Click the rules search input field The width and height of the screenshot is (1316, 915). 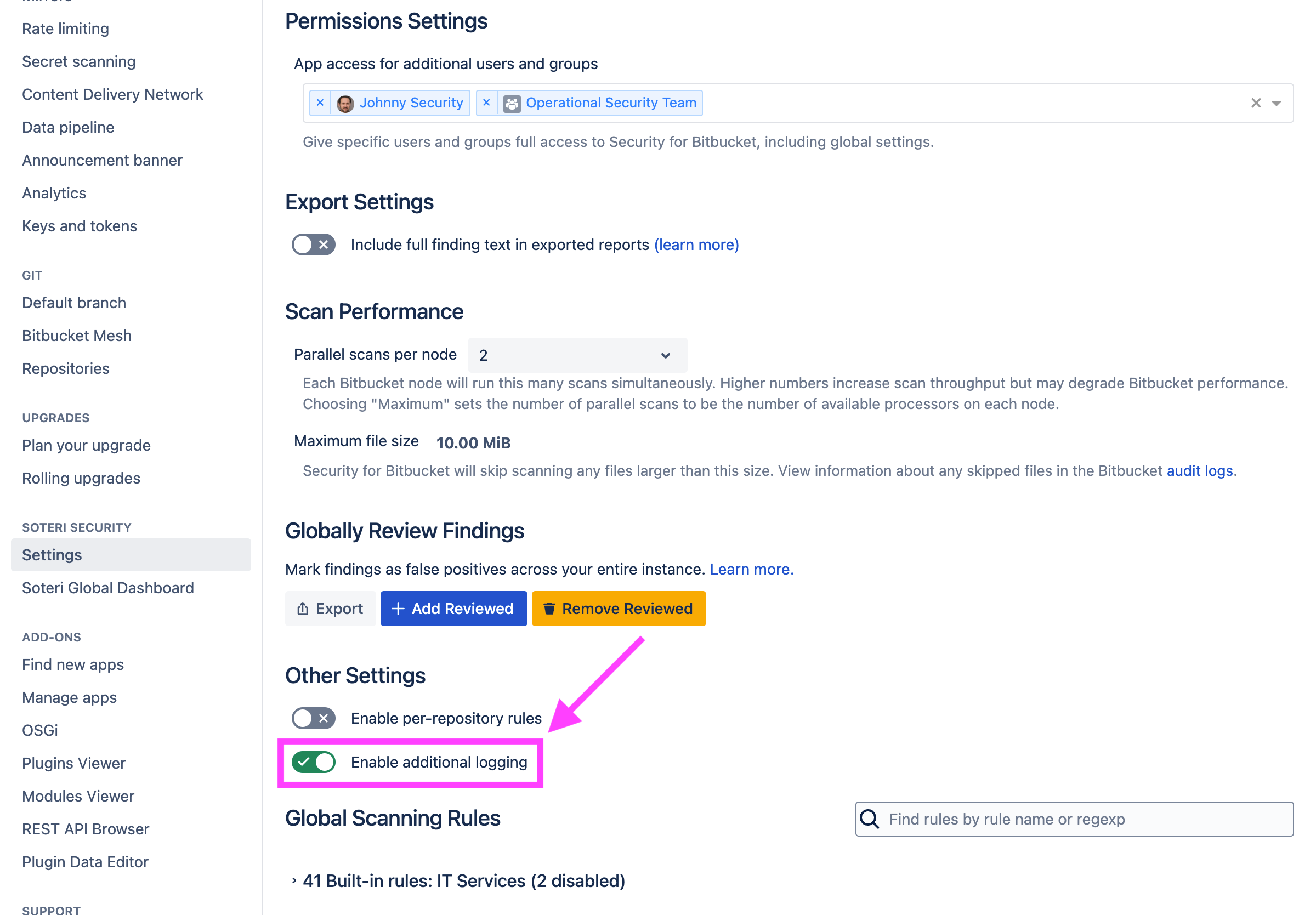tap(1032, 819)
